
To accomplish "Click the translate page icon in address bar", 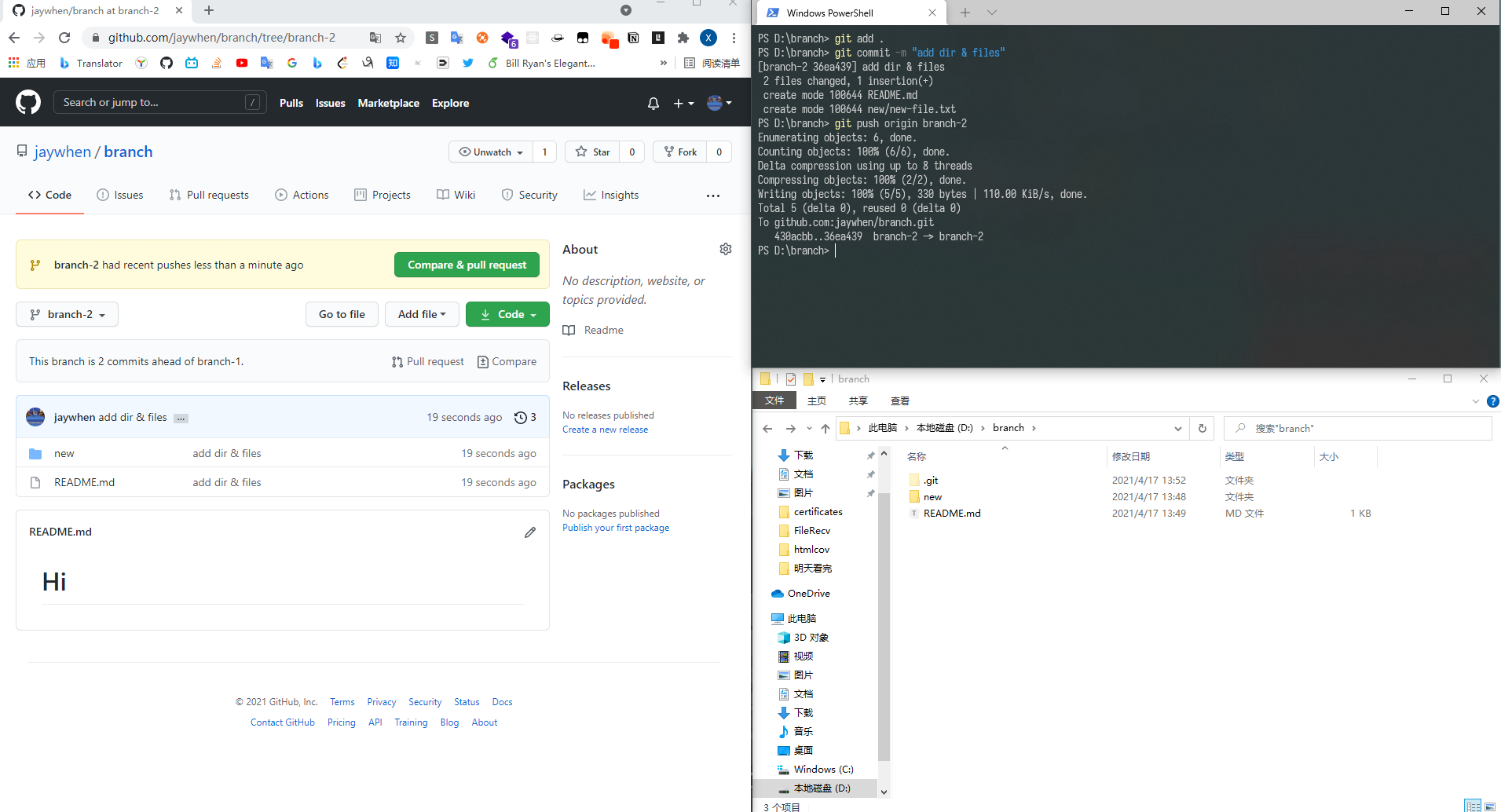I will pos(375,38).
